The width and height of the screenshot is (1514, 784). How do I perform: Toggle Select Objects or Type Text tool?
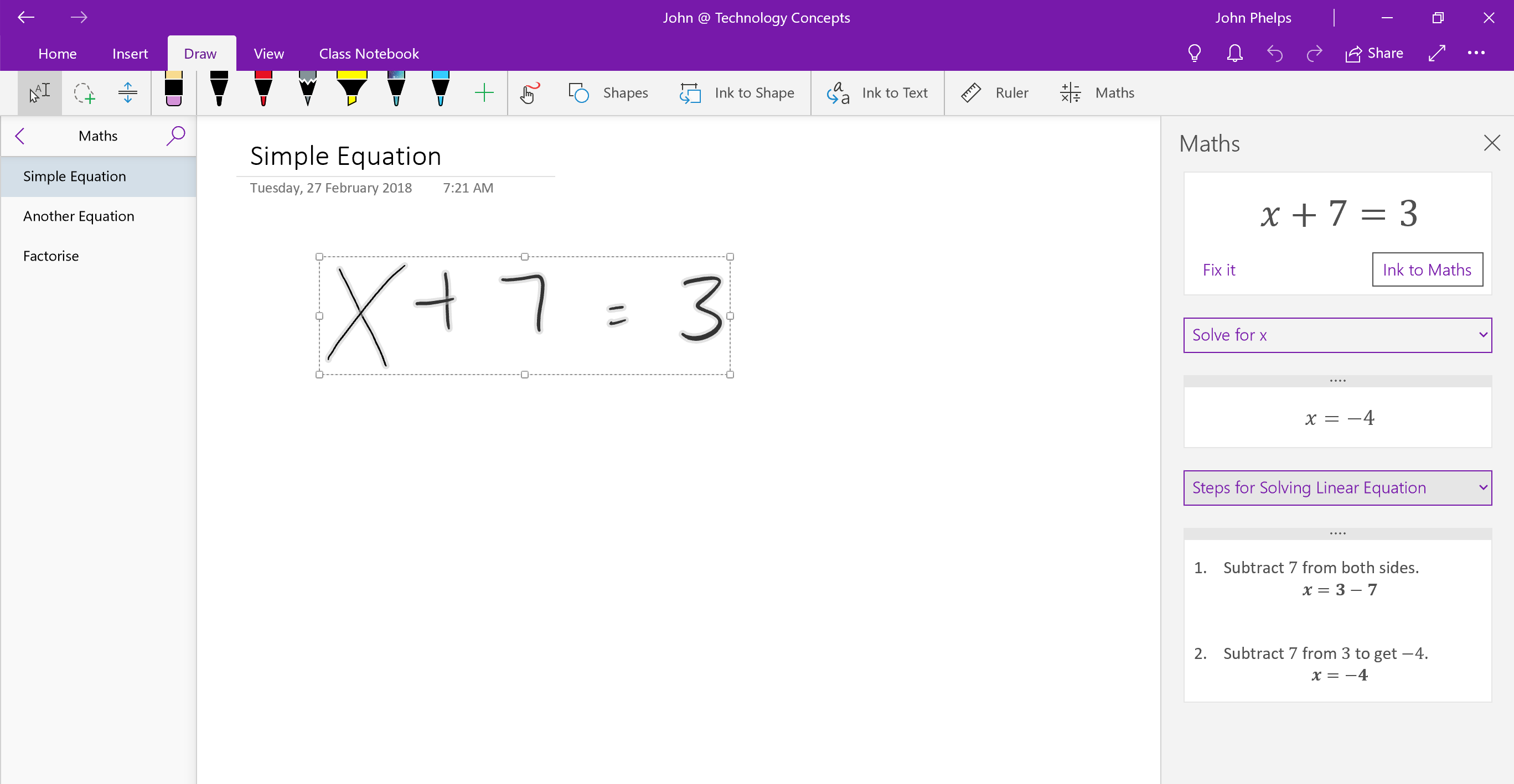pos(39,93)
